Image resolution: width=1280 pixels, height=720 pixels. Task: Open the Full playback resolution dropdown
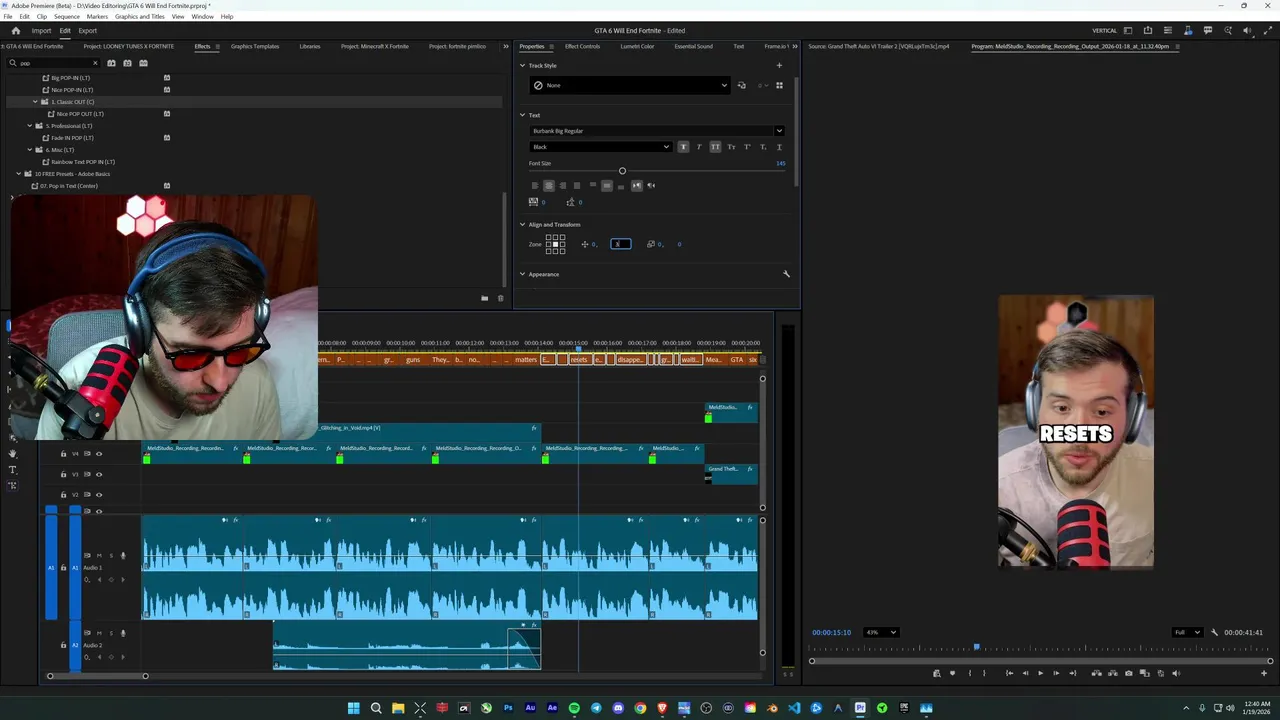pyautogui.click(x=1187, y=632)
